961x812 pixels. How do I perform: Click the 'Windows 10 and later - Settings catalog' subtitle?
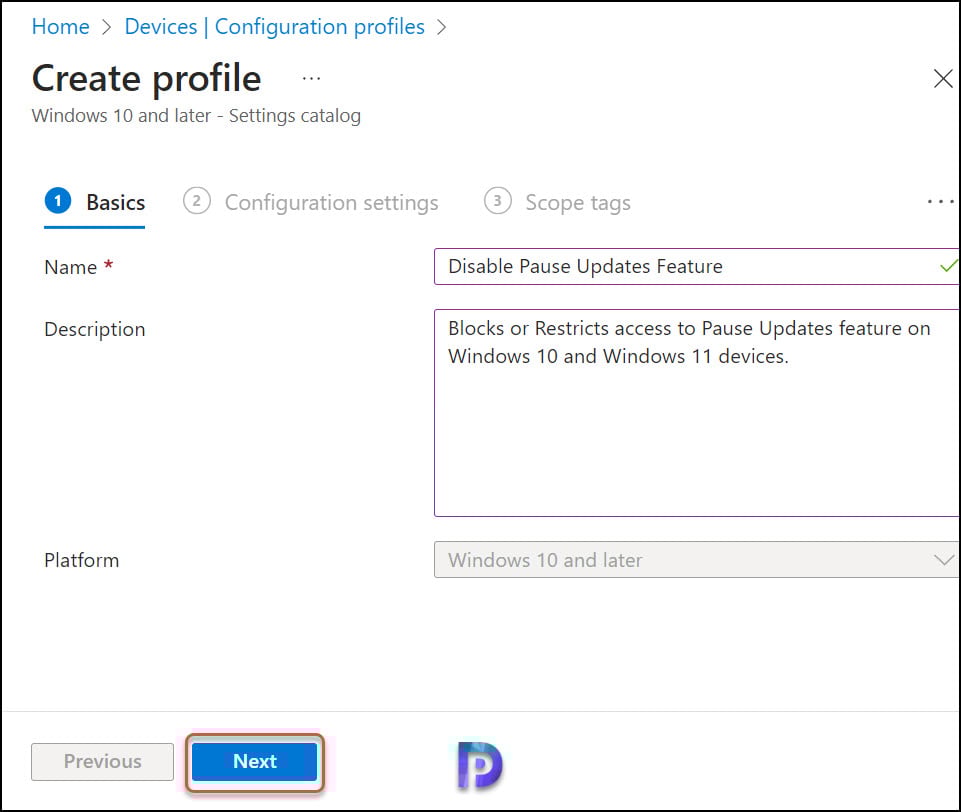click(x=196, y=116)
